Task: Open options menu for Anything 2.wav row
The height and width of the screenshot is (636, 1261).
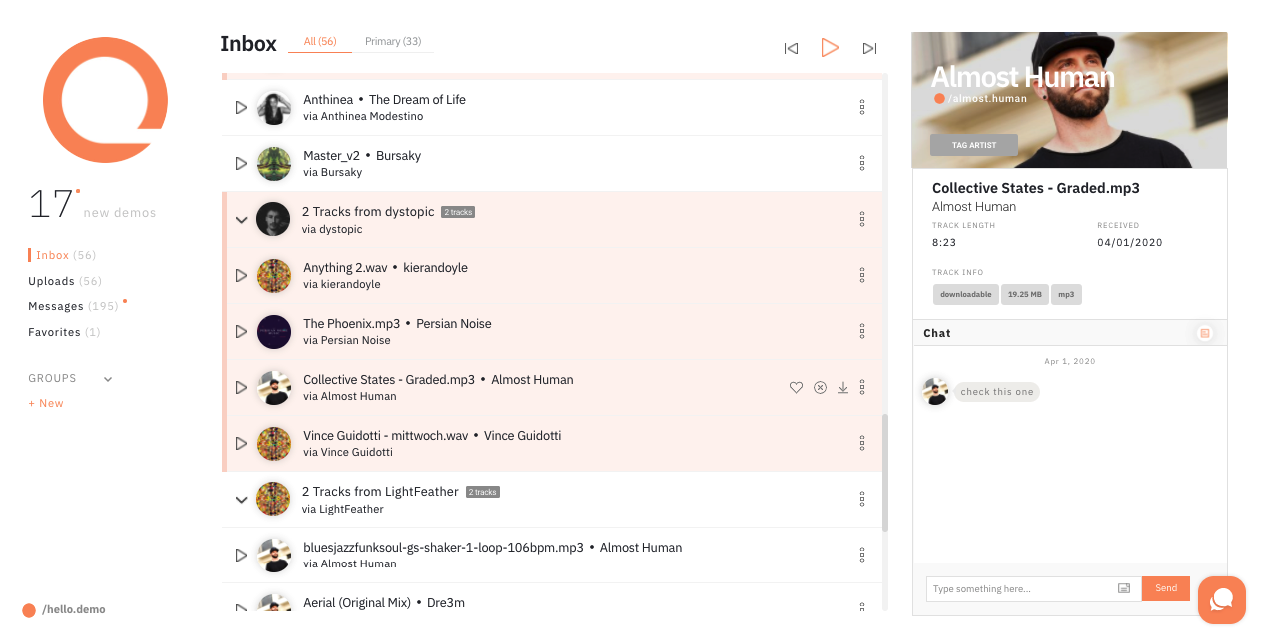Action: coord(862,275)
